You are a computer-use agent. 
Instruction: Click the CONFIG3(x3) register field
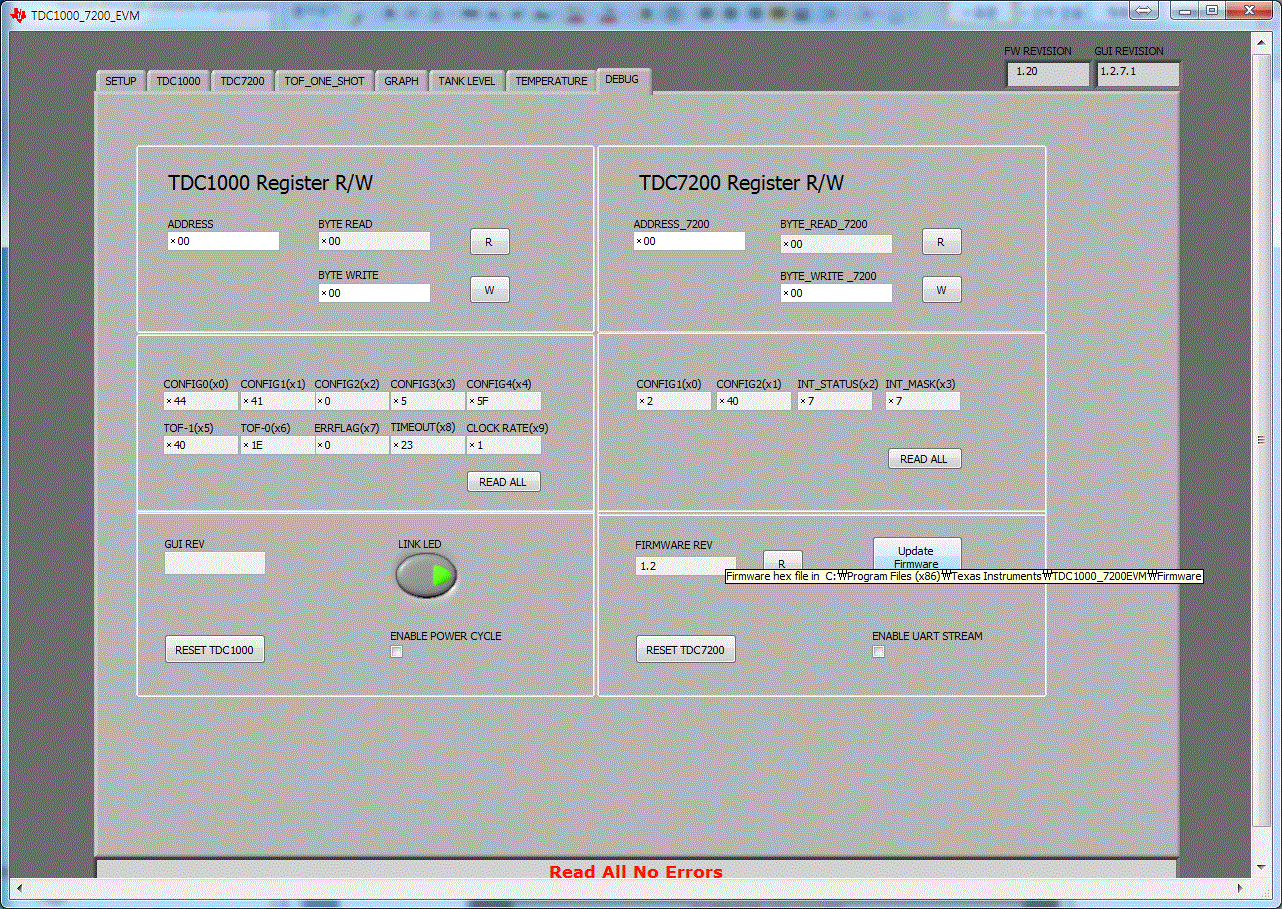tap(427, 401)
